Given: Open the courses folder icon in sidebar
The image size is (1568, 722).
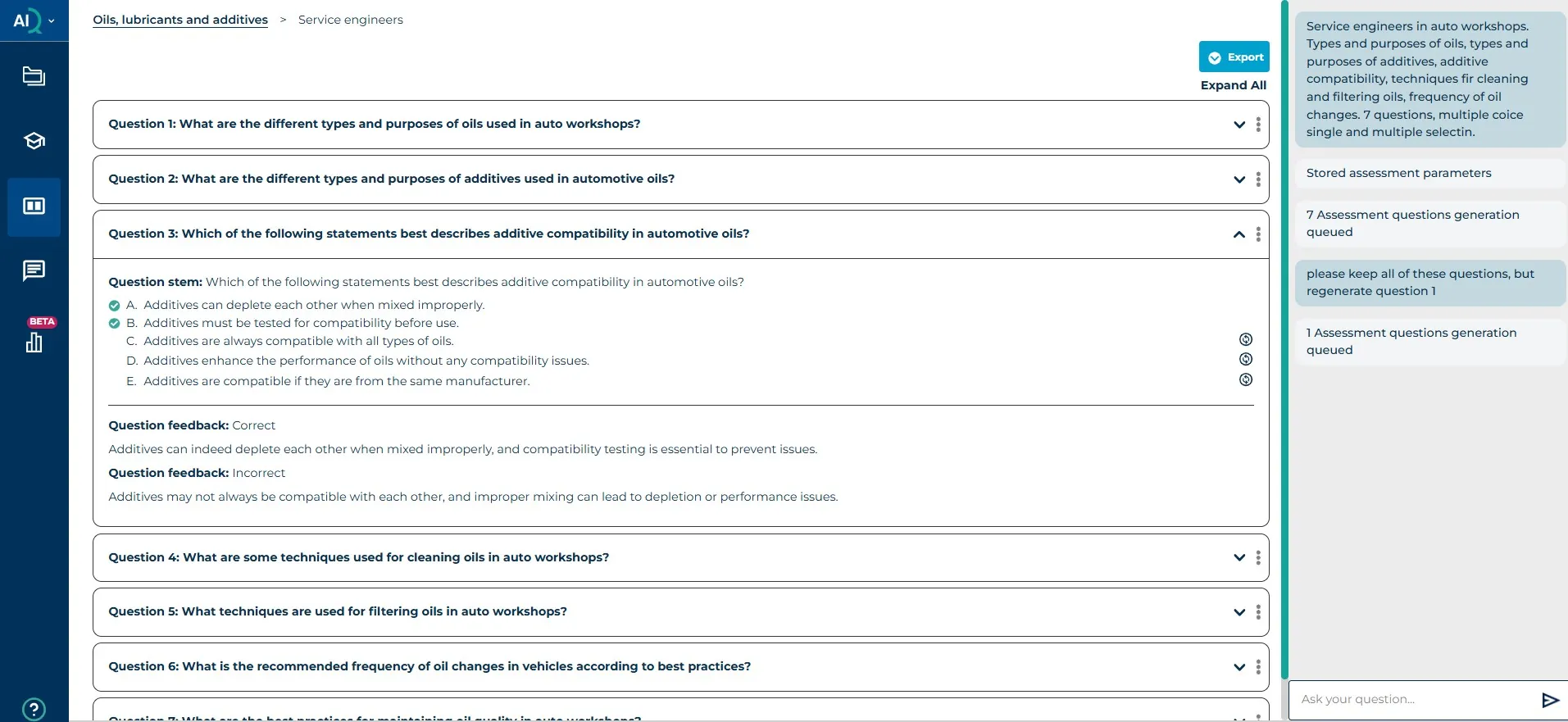Looking at the screenshot, I should tap(34, 75).
